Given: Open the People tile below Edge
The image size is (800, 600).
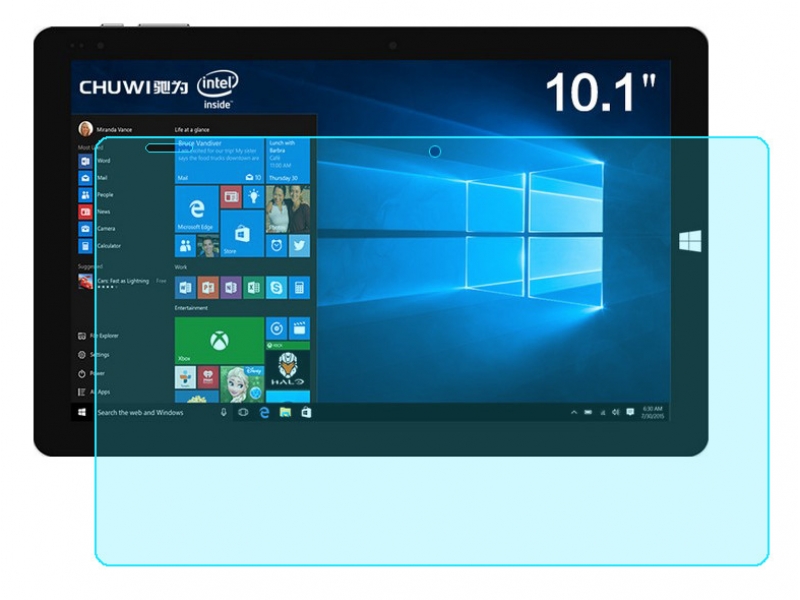Looking at the screenshot, I should (x=185, y=246).
